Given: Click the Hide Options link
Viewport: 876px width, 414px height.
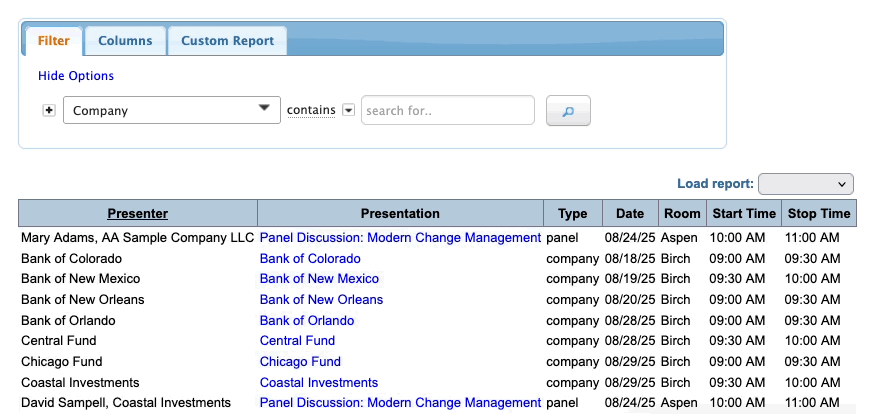Looking at the screenshot, I should (76, 76).
